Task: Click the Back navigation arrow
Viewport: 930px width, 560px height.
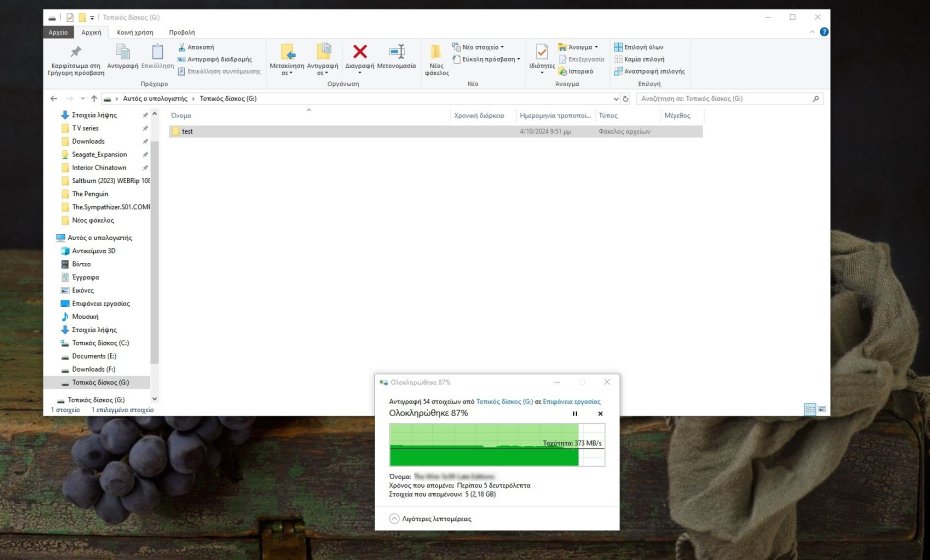Action: pos(54,98)
